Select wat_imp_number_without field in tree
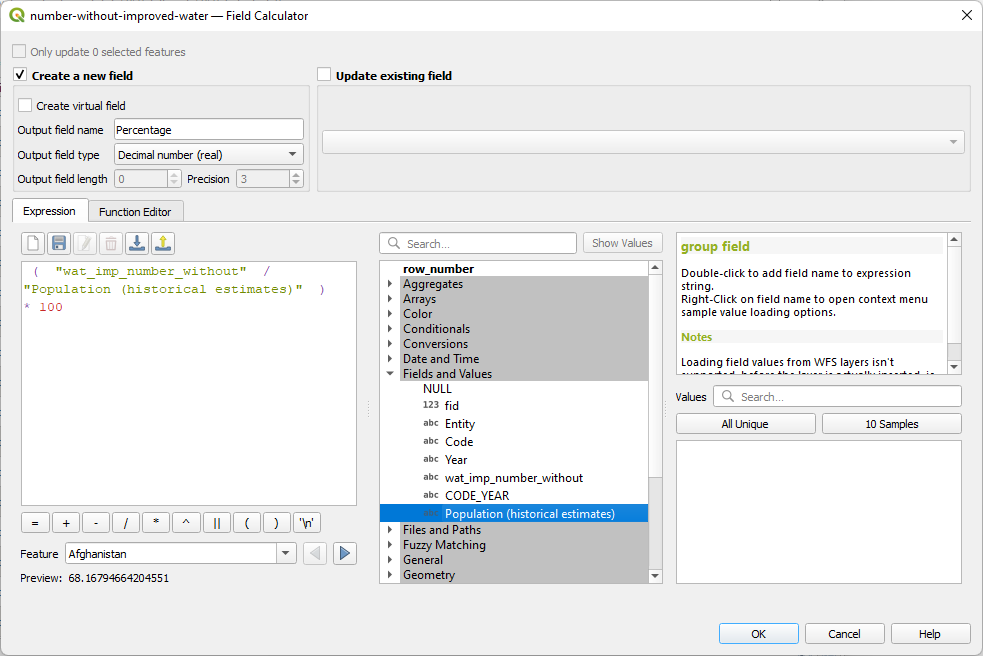Screen dimensions: 983x656 point(513,478)
